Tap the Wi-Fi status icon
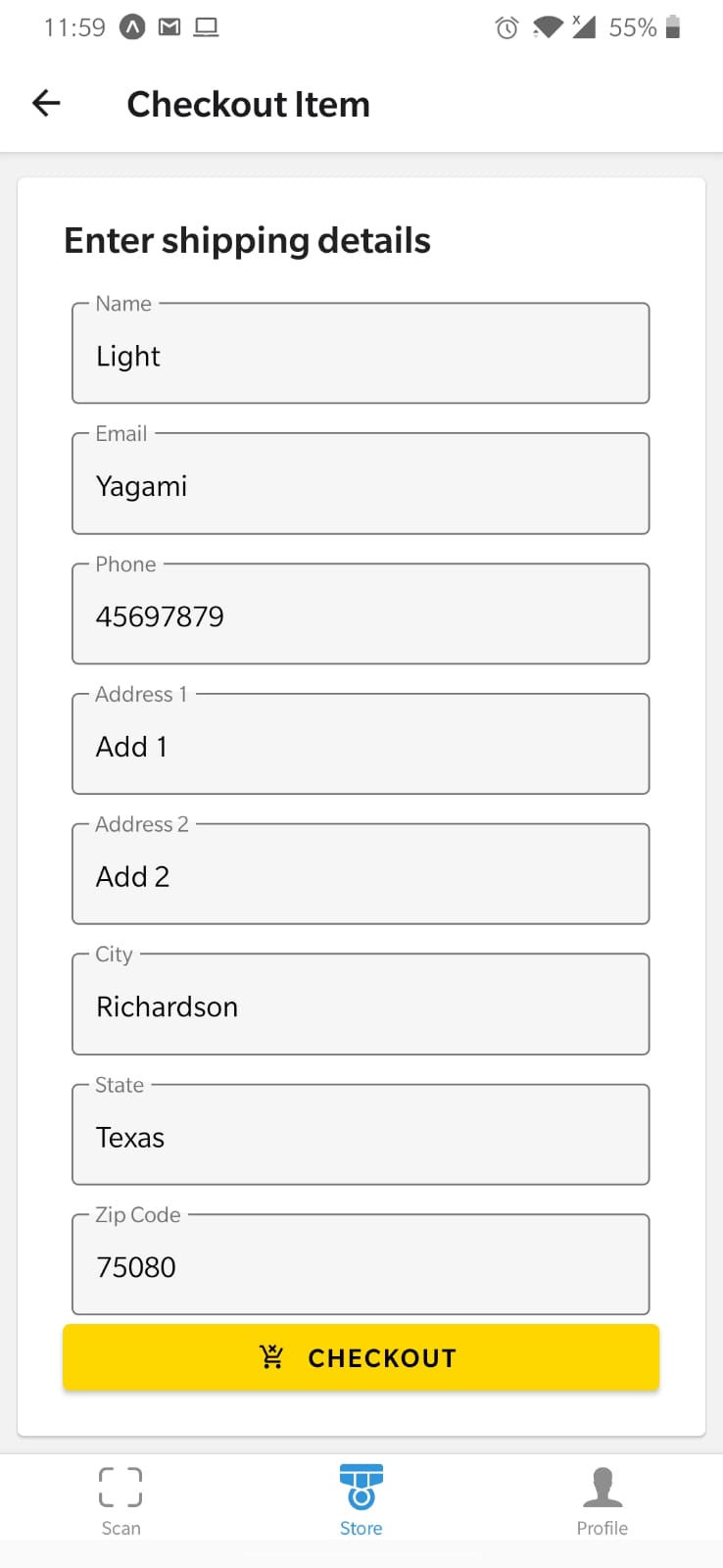 [x=547, y=27]
